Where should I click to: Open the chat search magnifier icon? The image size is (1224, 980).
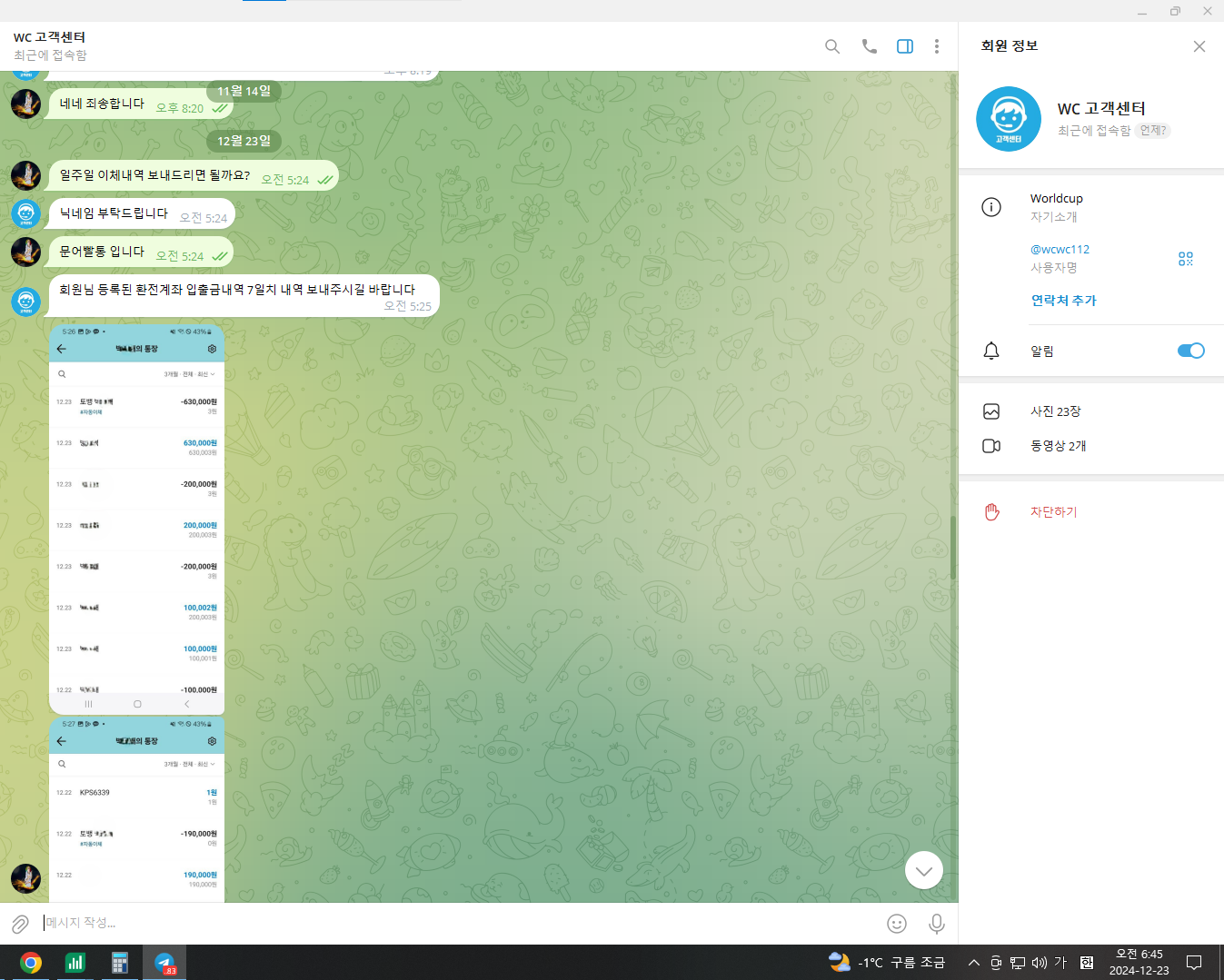coord(831,46)
